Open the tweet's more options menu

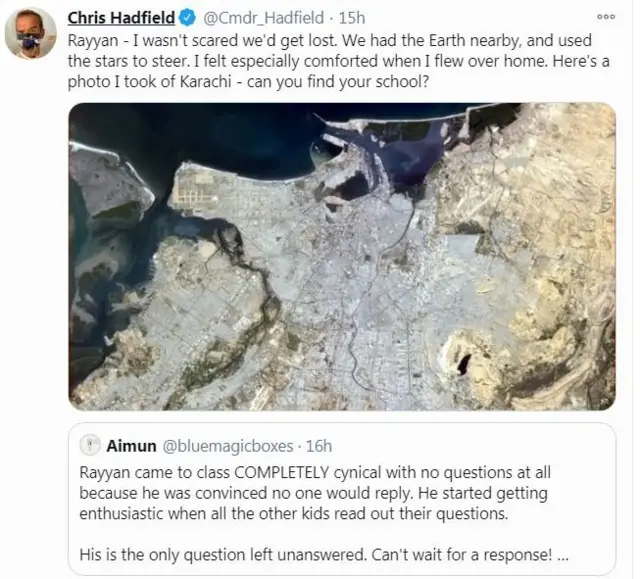click(x=606, y=17)
